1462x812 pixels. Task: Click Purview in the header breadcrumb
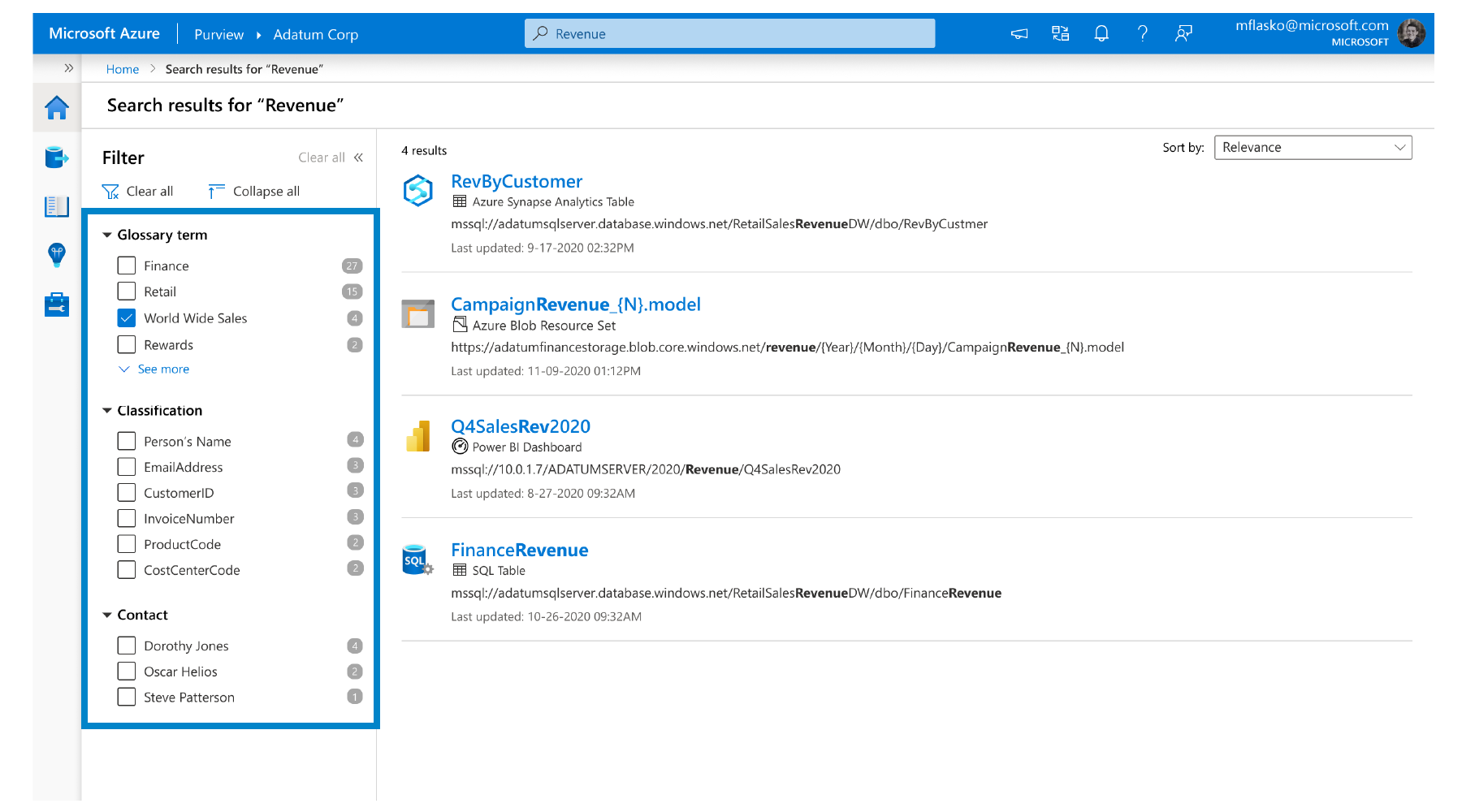tap(218, 34)
